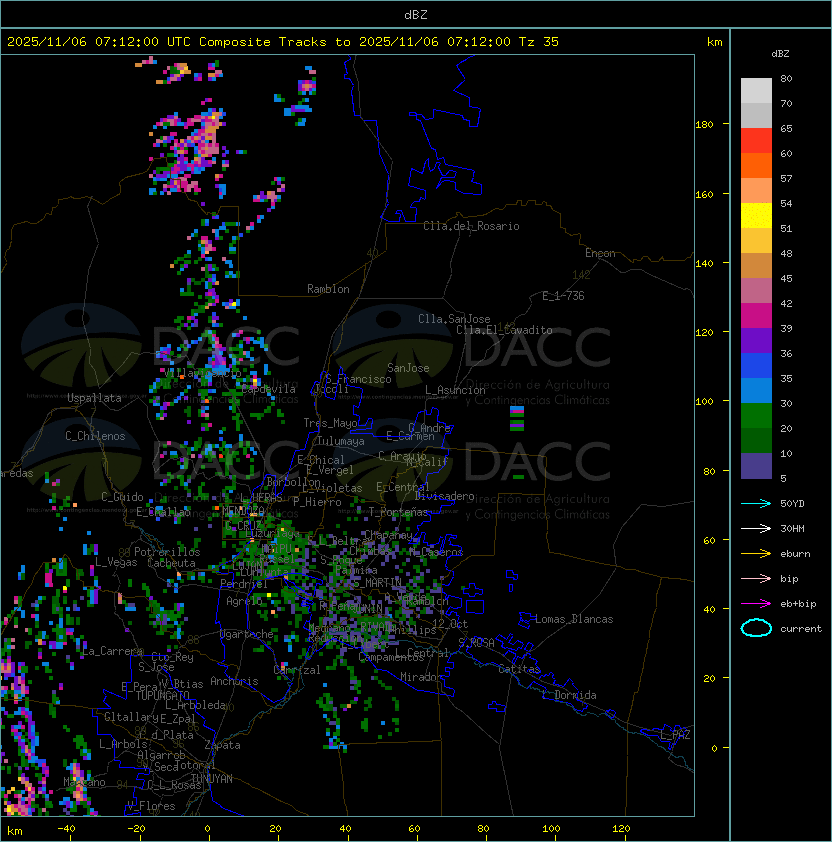Click the cyan 'current' ellipse symbol in legend
This screenshot has height=842, width=832.
pyautogui.click(x=756, y=628)
